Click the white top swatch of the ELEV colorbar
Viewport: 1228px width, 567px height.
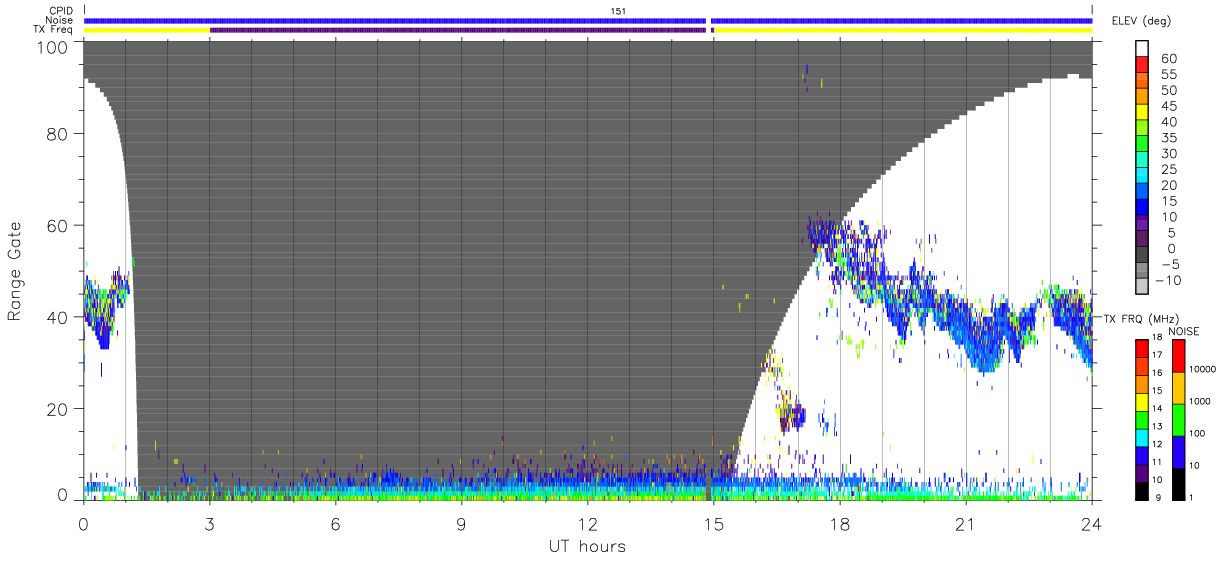click(x=1144, y=49)
